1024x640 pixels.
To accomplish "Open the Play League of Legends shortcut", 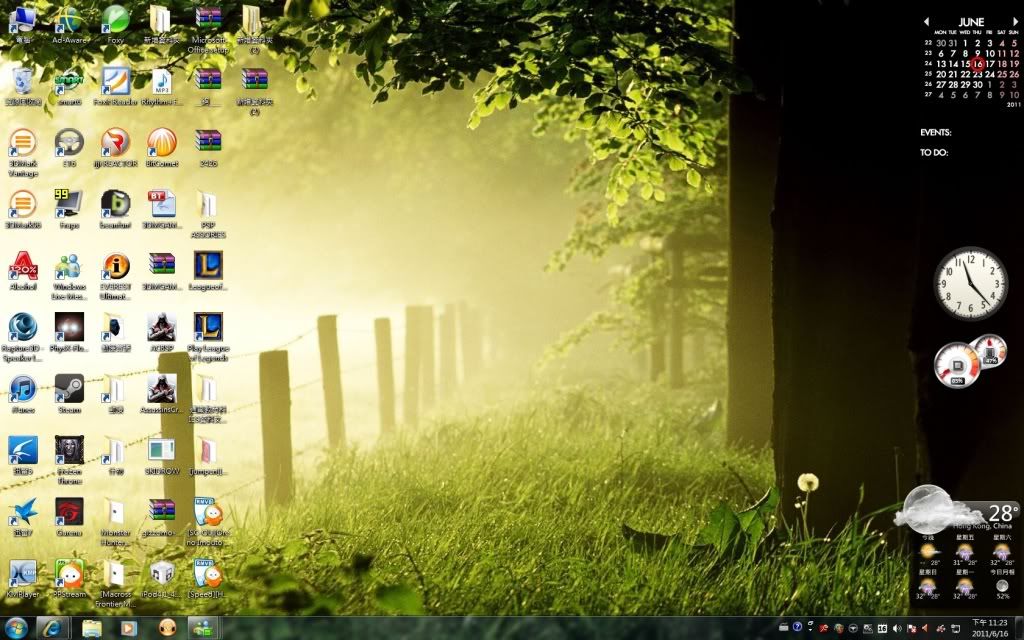I will coord(208,327).
